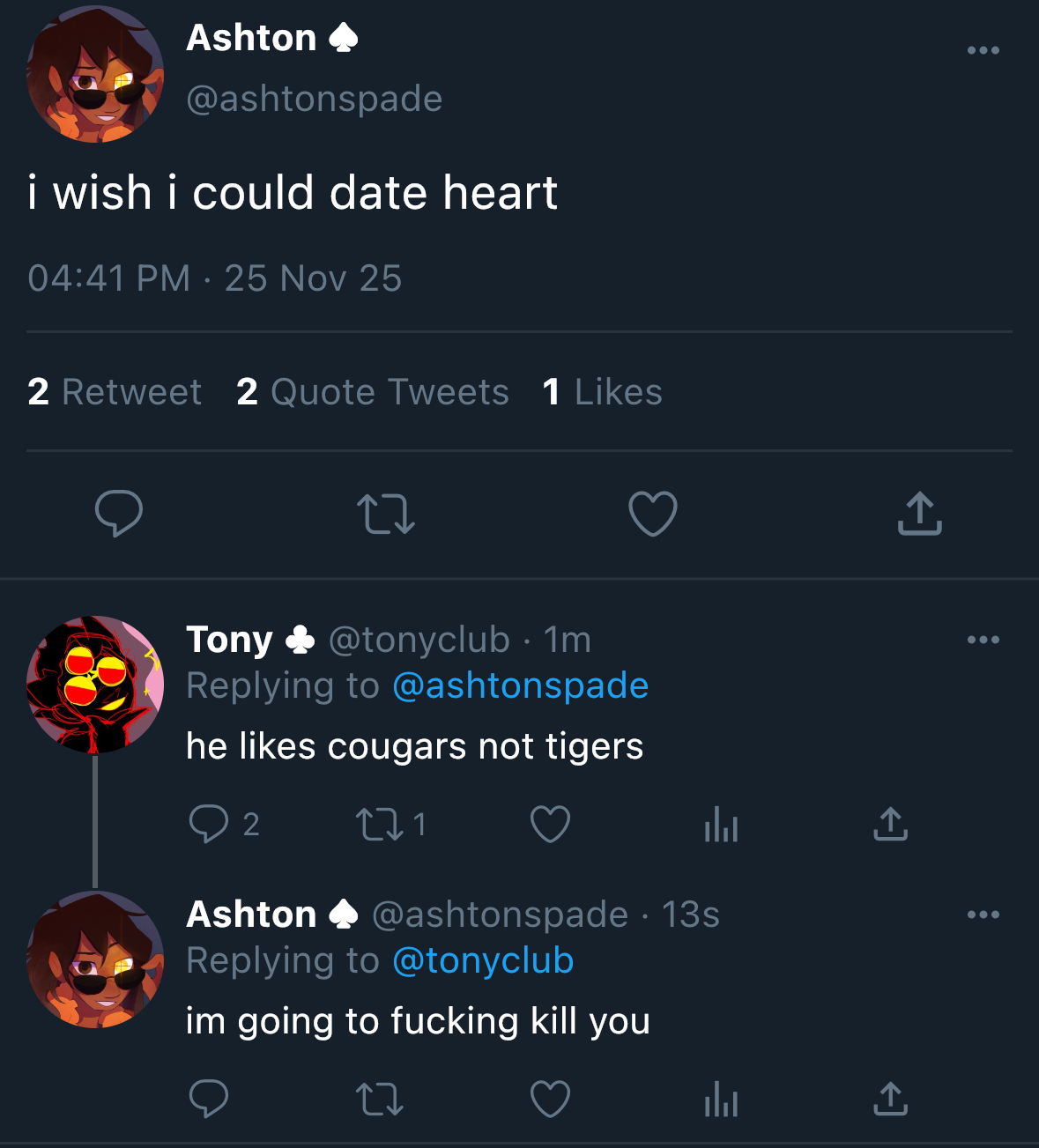Share Ashton's main tweet via the share icon

(x=919, y=515)
